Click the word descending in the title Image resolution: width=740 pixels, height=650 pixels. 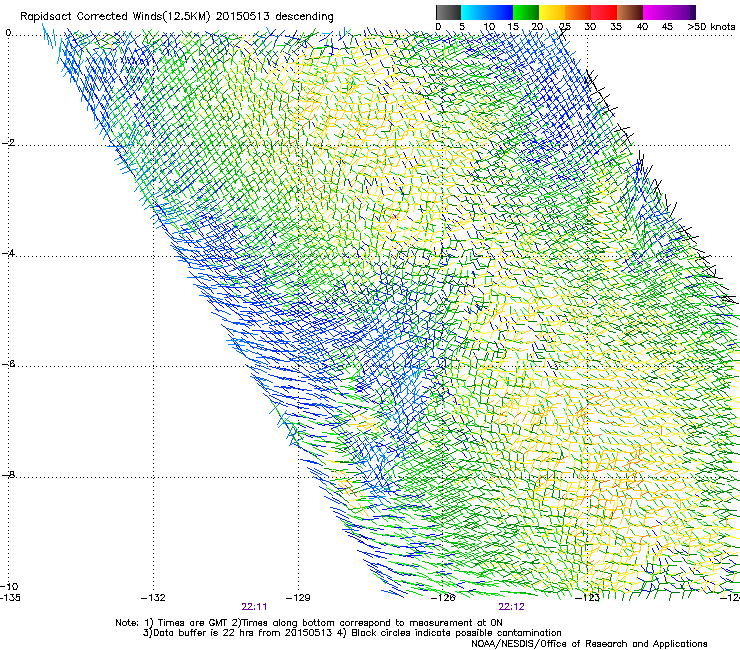point(304,17)
